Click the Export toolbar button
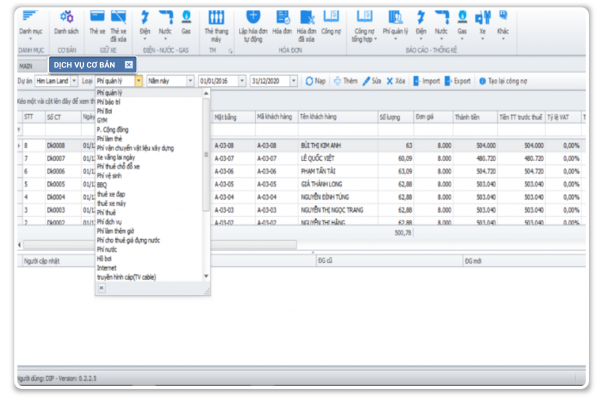The width and height of the screenshot is (600, 400). [x=460, y=80]
